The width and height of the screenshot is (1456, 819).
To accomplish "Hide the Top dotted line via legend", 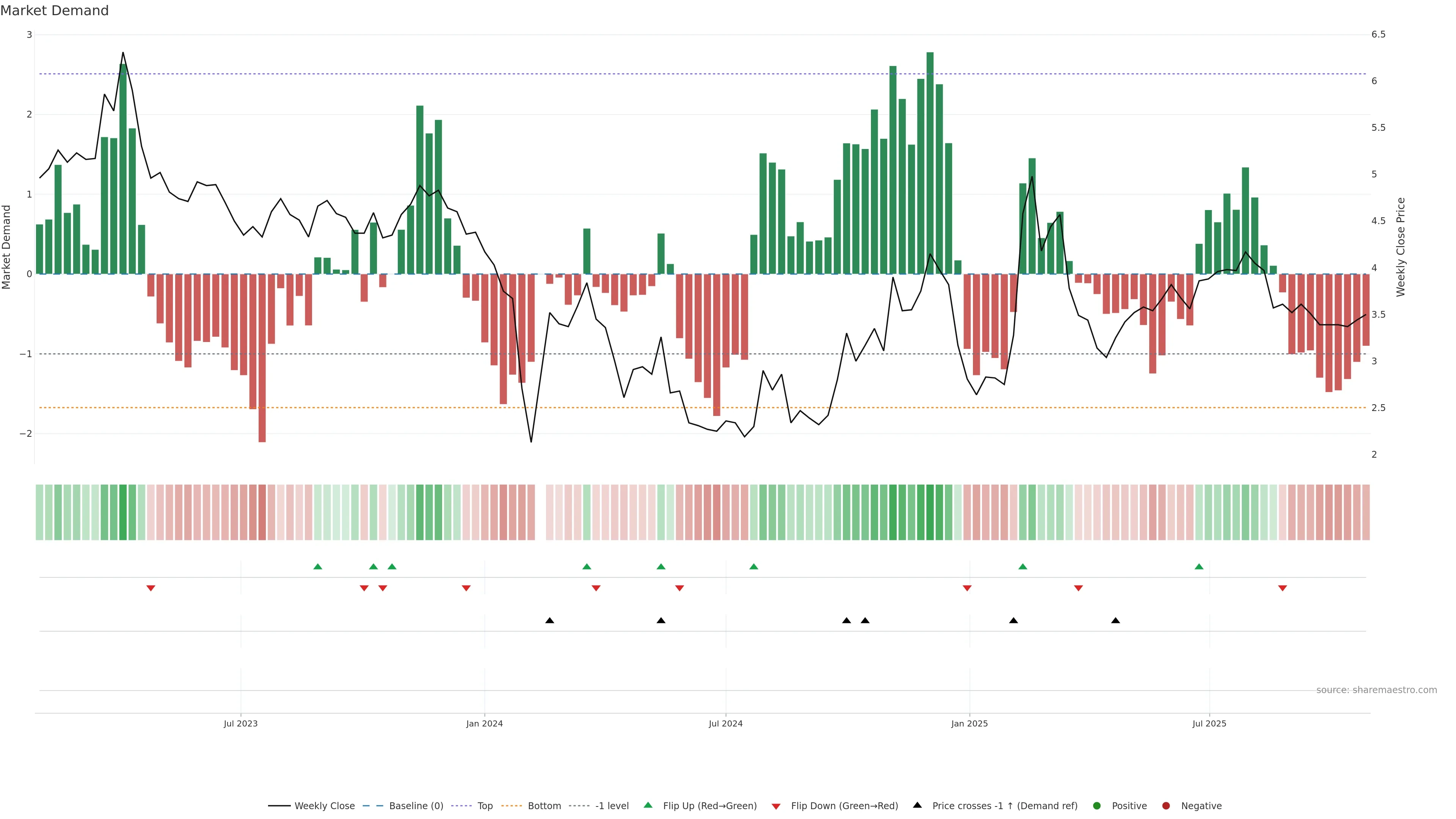I will coord(485,806).
